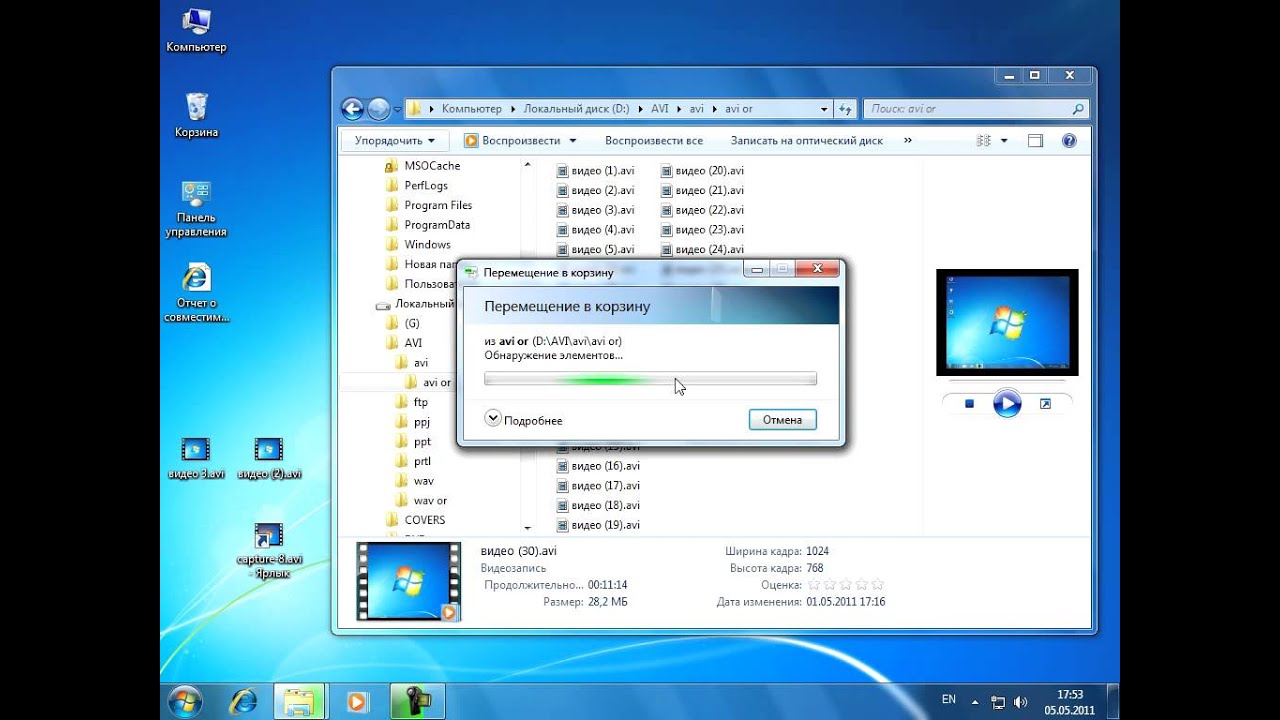Select PerfLogs folder in tree
Viewport: 1280px width, 720px height.
[x=426, y=186]
